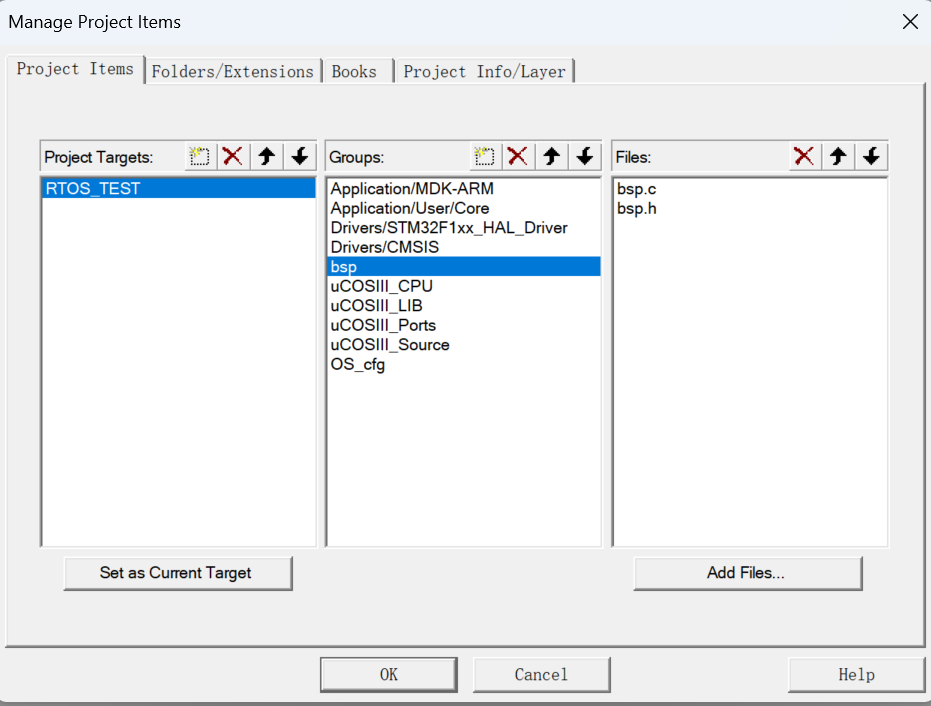Switch to the Project Items tab
Viewport: 931px width, 706px height.
click(75, 69)
